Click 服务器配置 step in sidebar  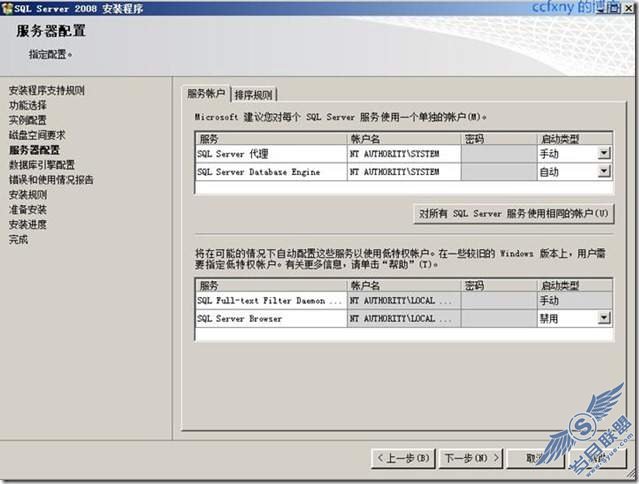(x=34, y=150)
